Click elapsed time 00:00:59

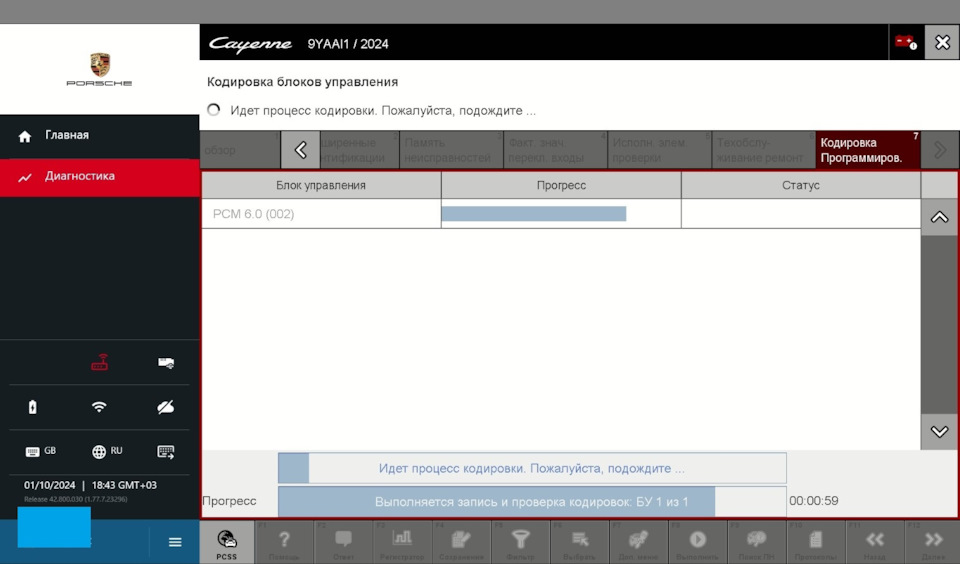click(x=814, y=501)
